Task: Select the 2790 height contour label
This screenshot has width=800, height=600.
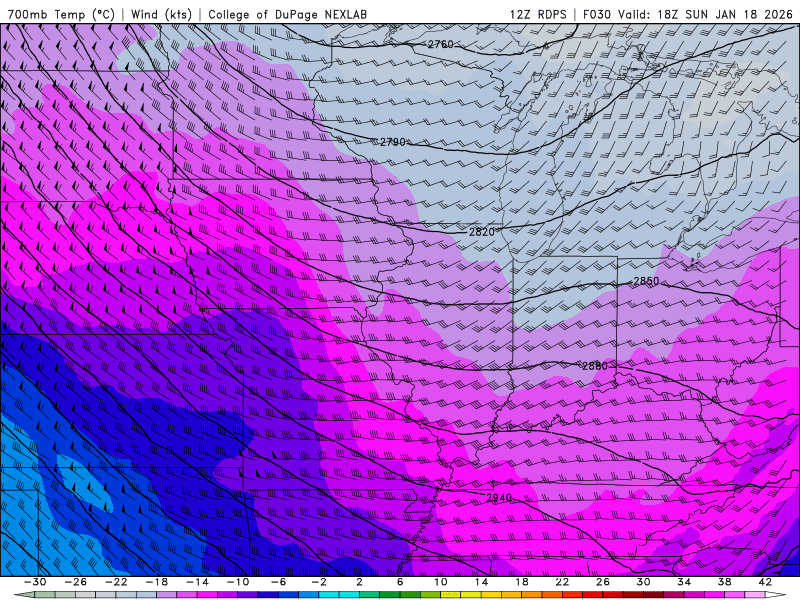Action: (393, 142)
